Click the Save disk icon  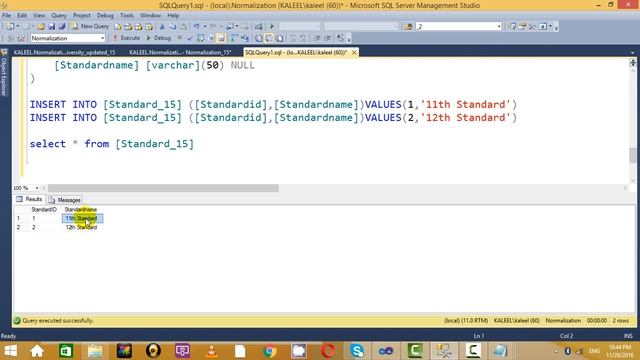(x=52, y=27)
